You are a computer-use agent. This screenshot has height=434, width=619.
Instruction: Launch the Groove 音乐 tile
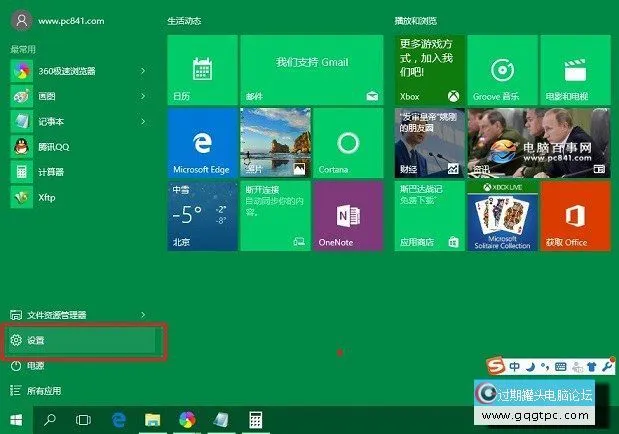[502, 69]
